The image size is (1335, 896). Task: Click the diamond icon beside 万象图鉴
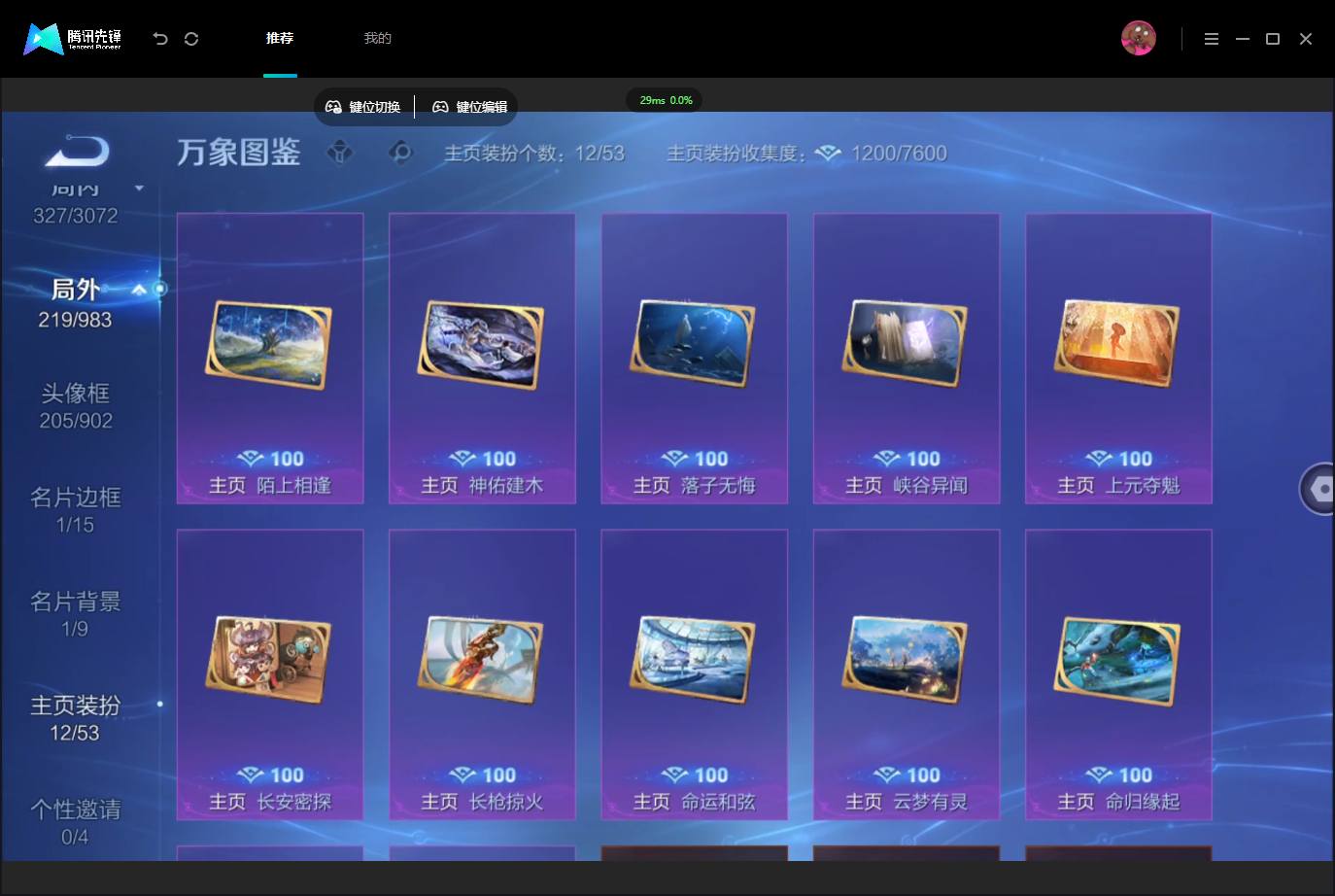(x=340, y=153)
